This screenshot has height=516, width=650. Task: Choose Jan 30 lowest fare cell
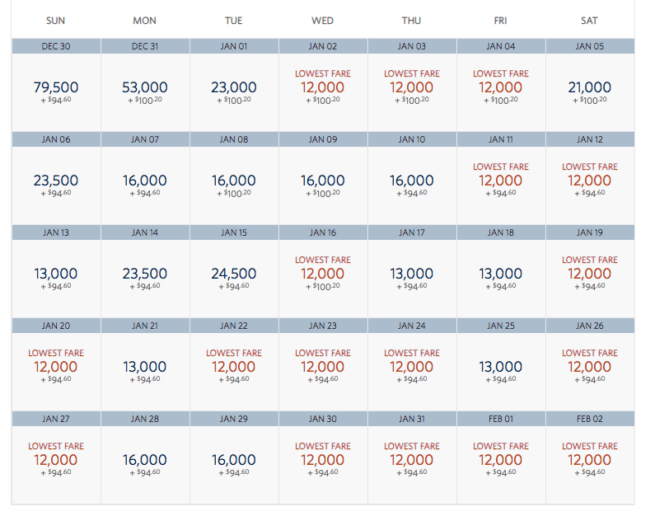pos(323,465)
